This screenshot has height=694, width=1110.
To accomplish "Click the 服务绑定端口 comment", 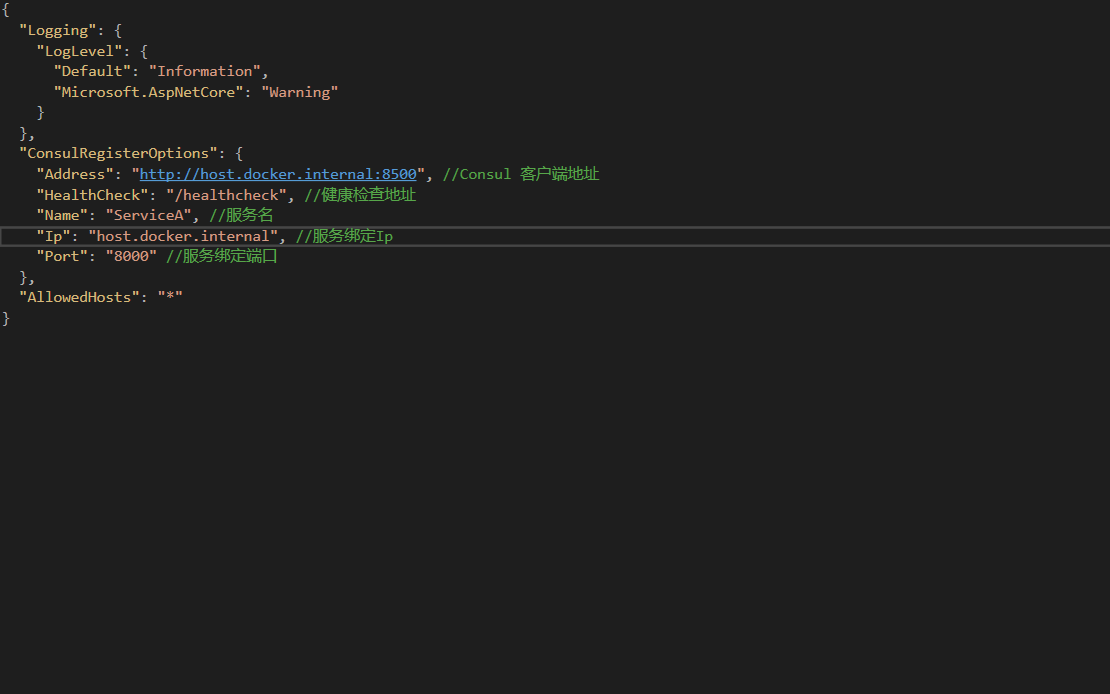I will (x=224, y=256).
